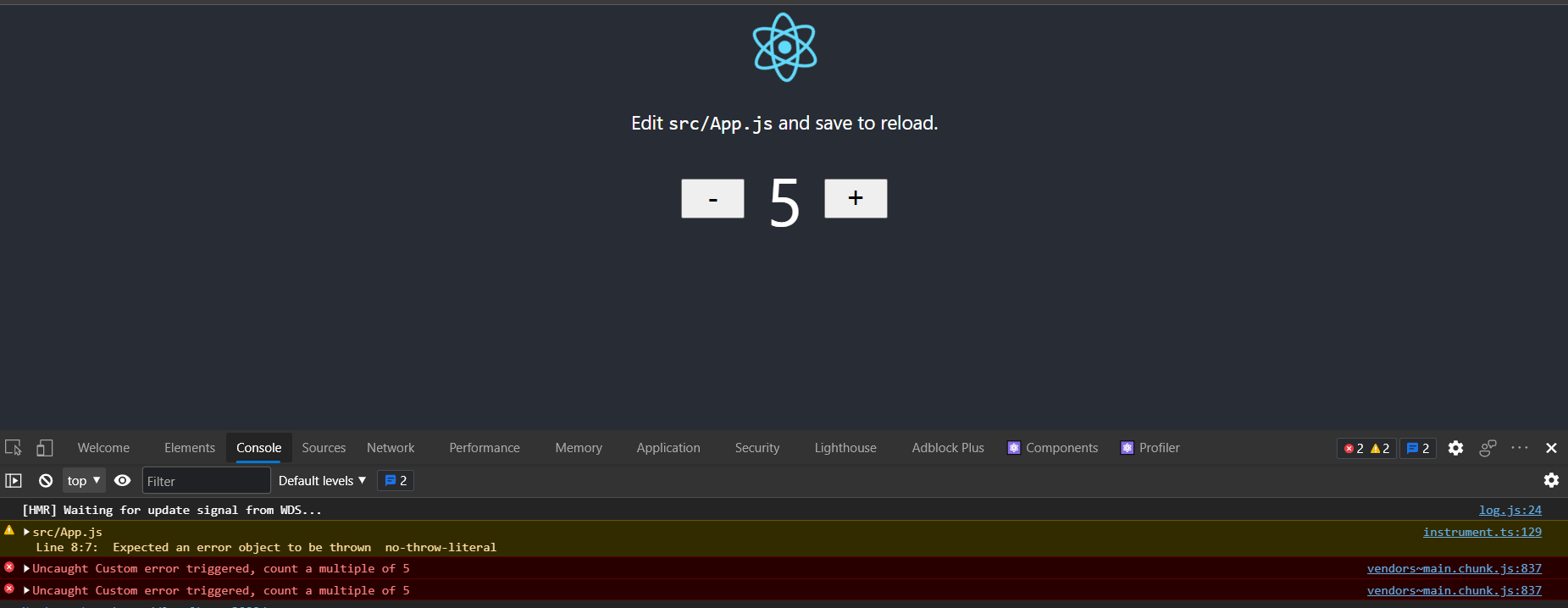The height and width of the screenshot is (608, 1568).
Task: Click the send feedback icon
Action: pyautogui.click(x=1488, y=448)
